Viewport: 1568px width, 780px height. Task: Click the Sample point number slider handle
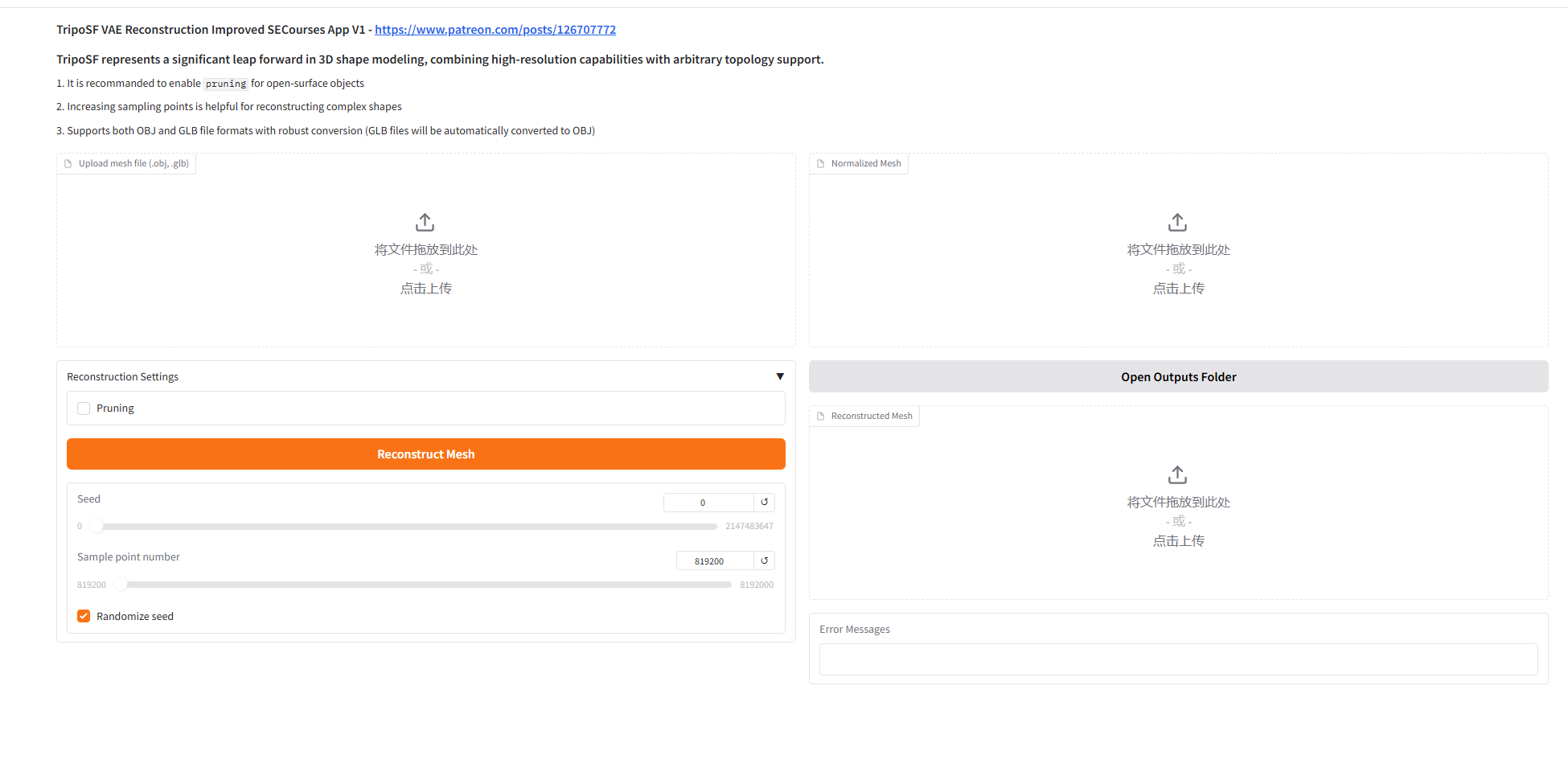121,585
